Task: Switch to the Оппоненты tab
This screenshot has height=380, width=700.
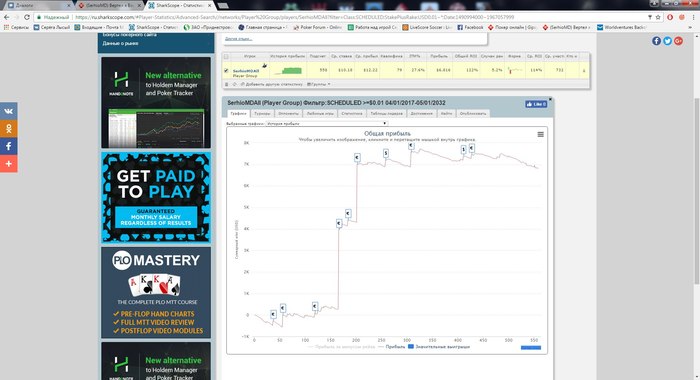Action: pyautogui.click(x=288, y=113)
